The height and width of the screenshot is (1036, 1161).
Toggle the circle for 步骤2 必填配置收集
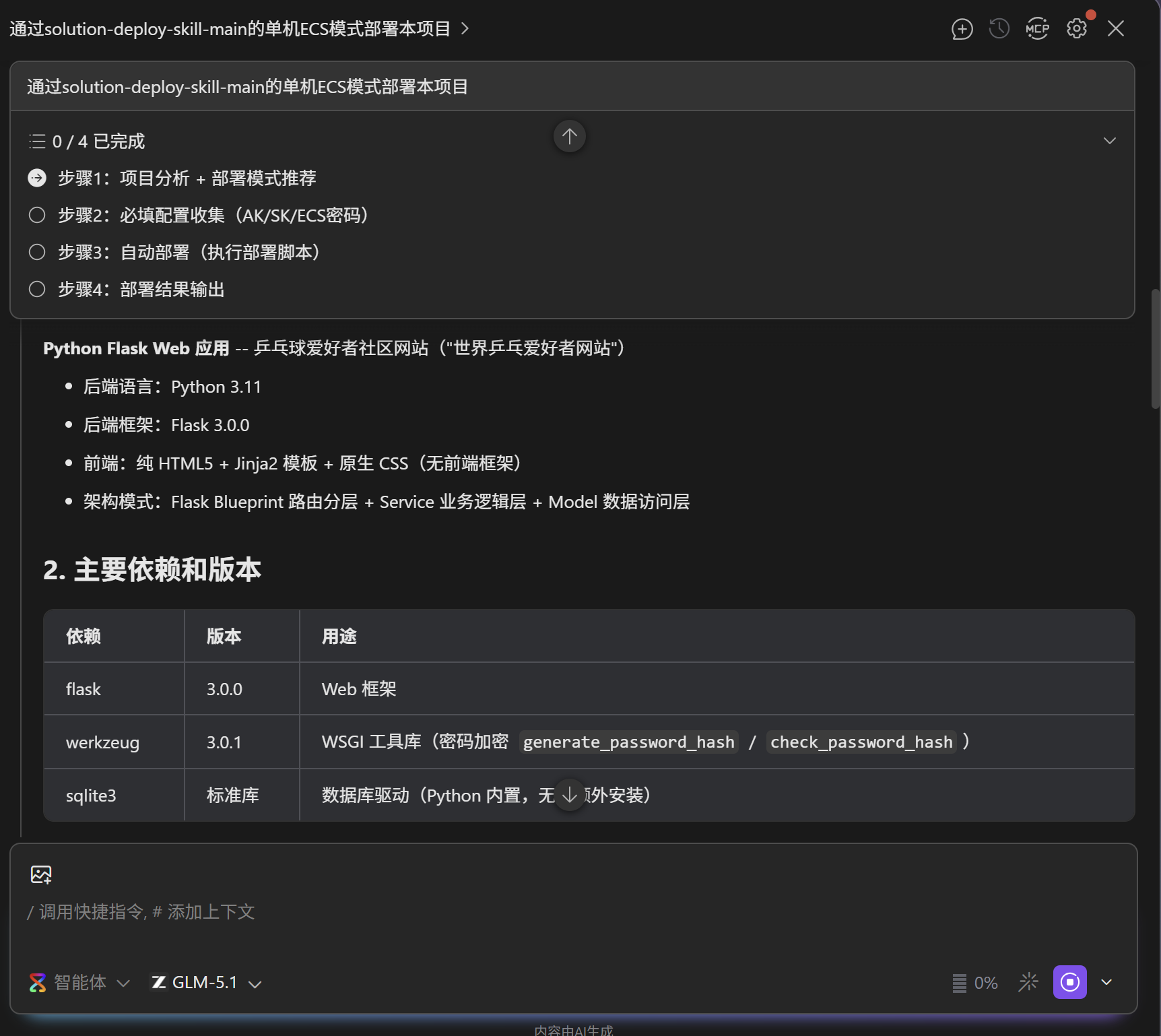click(37, 215)
